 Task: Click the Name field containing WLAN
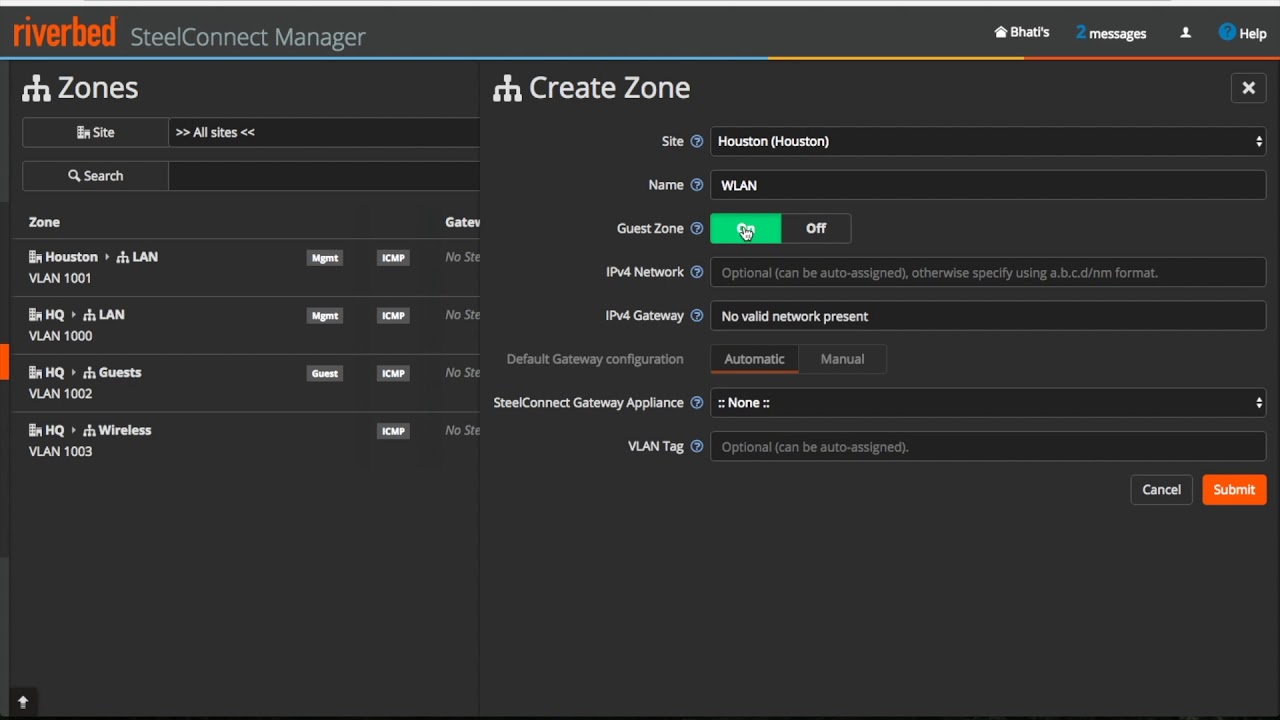pos(988,185)
